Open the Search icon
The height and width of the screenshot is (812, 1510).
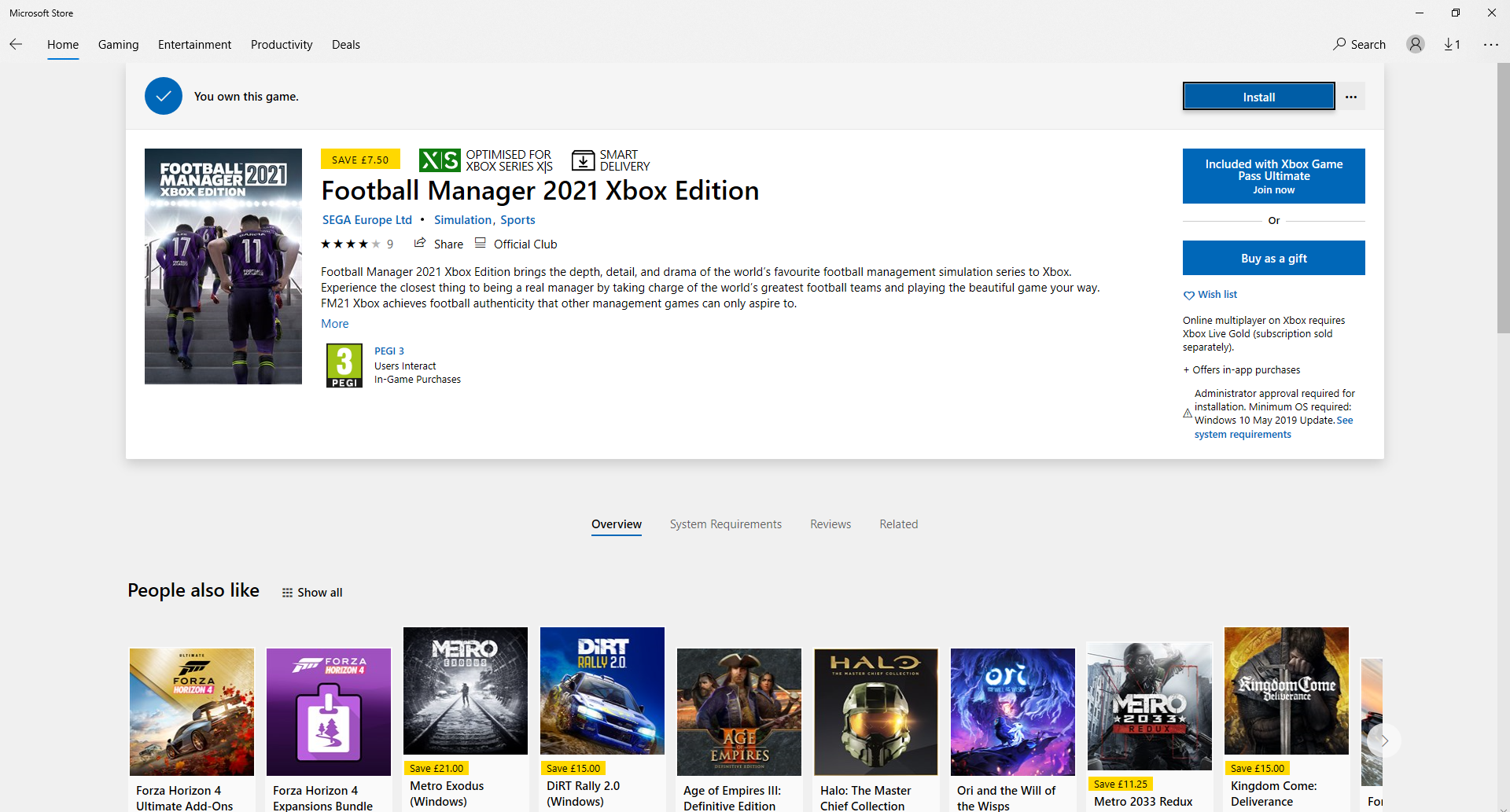(1339, 44)
